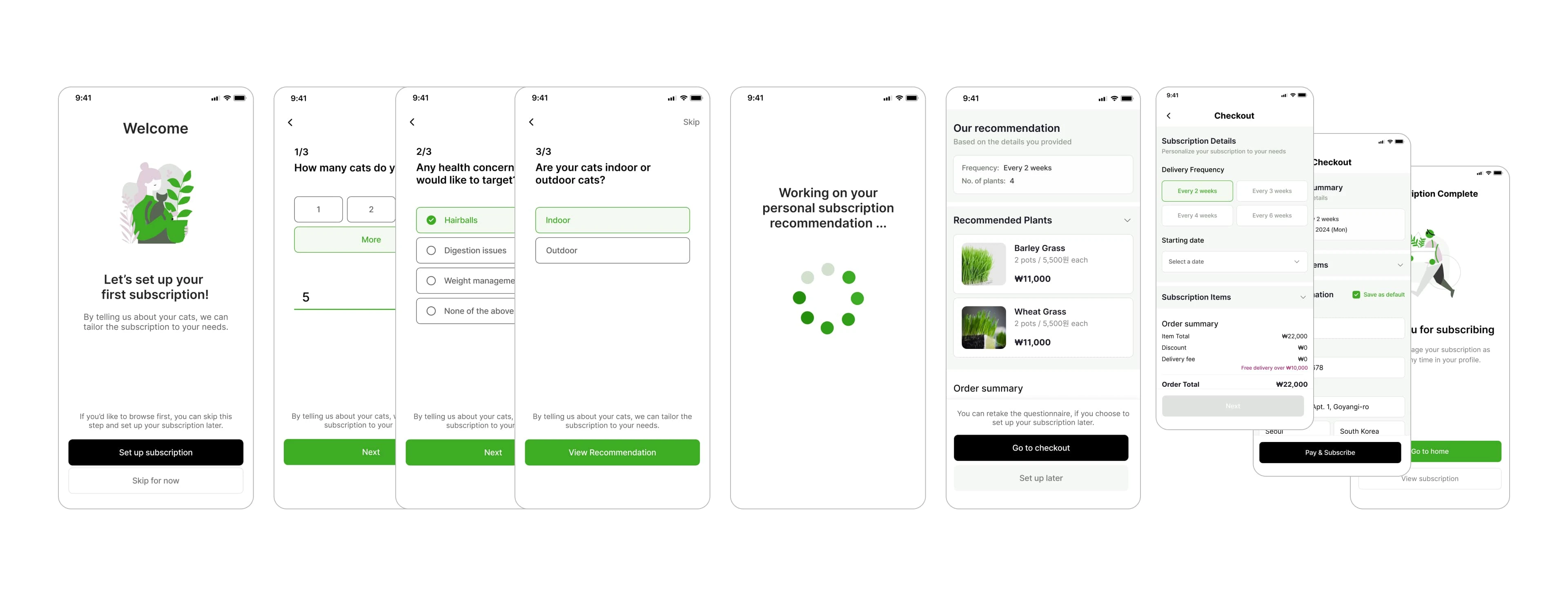This screenshot has height=595, width=1568.
Task: Select Indoor option for cats
Action: (612, 219)
